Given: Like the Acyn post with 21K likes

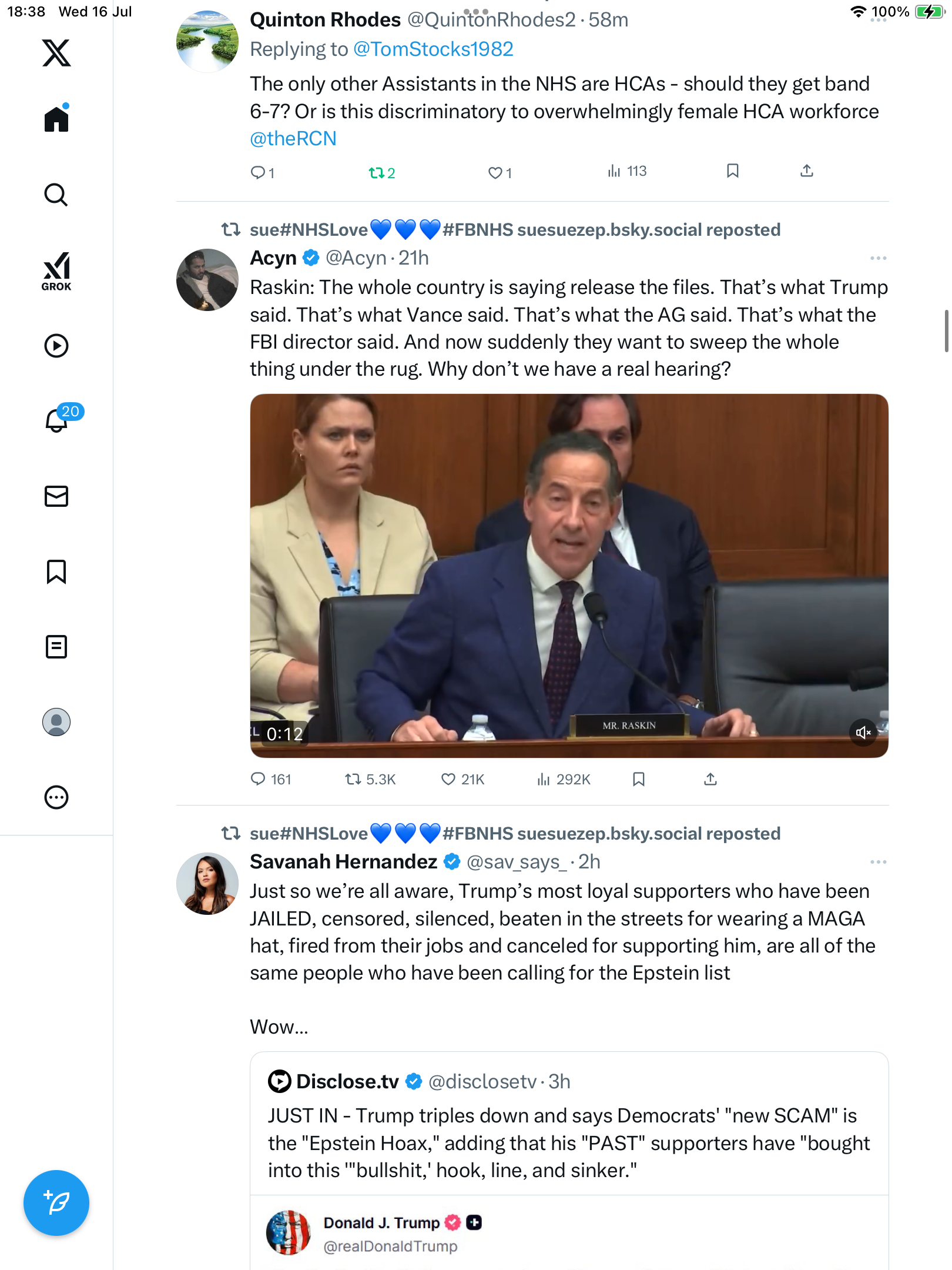Looking at the screenshot, I should coord(463,780).
